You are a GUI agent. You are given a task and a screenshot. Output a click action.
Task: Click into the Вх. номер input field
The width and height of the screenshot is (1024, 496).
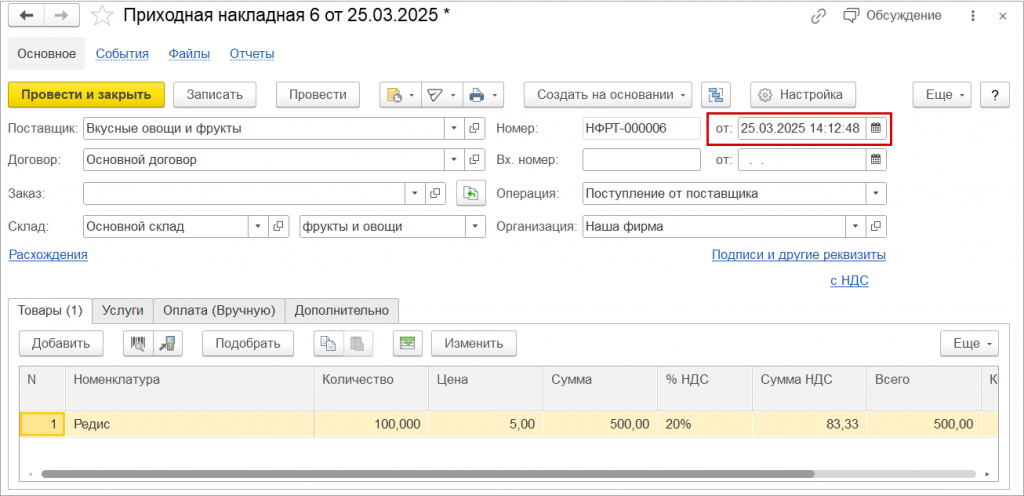641,160
